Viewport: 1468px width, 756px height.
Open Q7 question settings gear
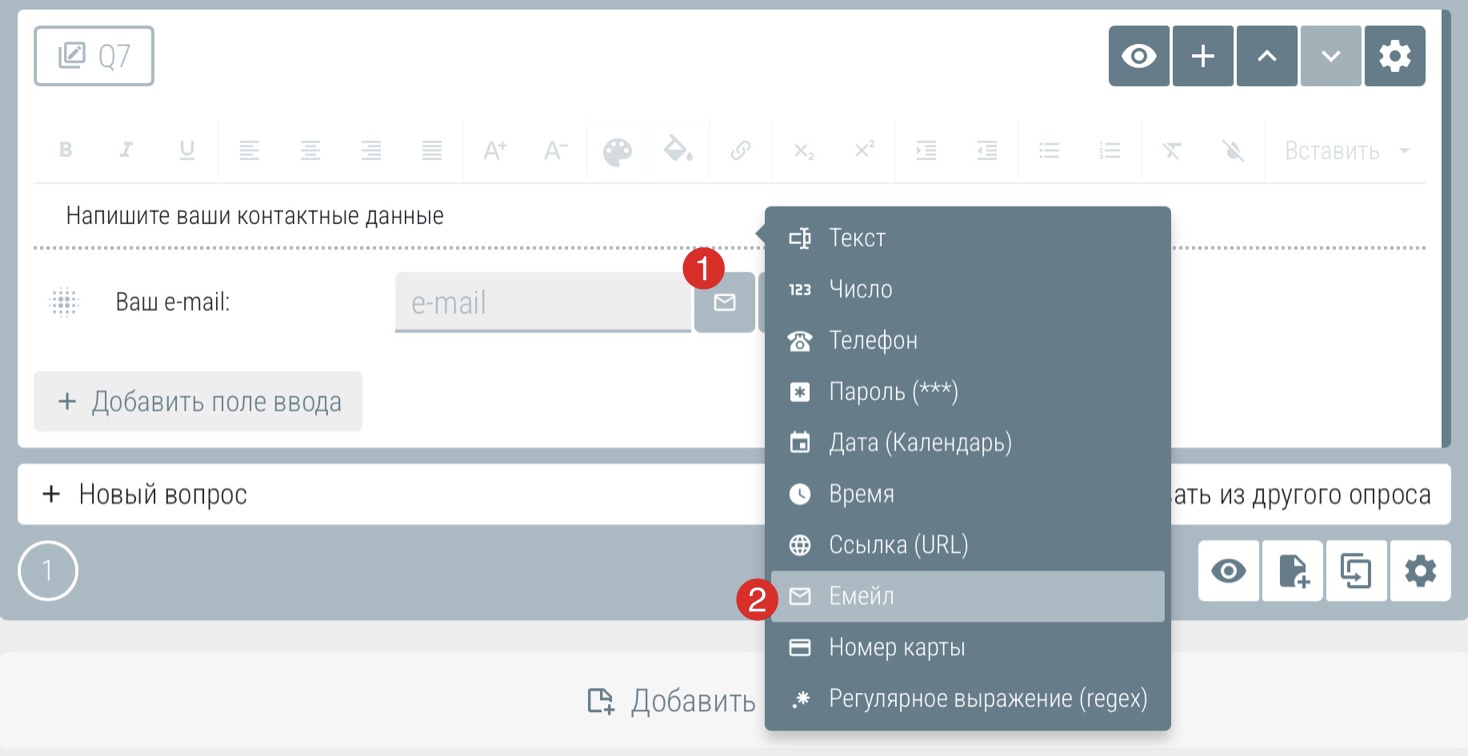coord(1395,56)
